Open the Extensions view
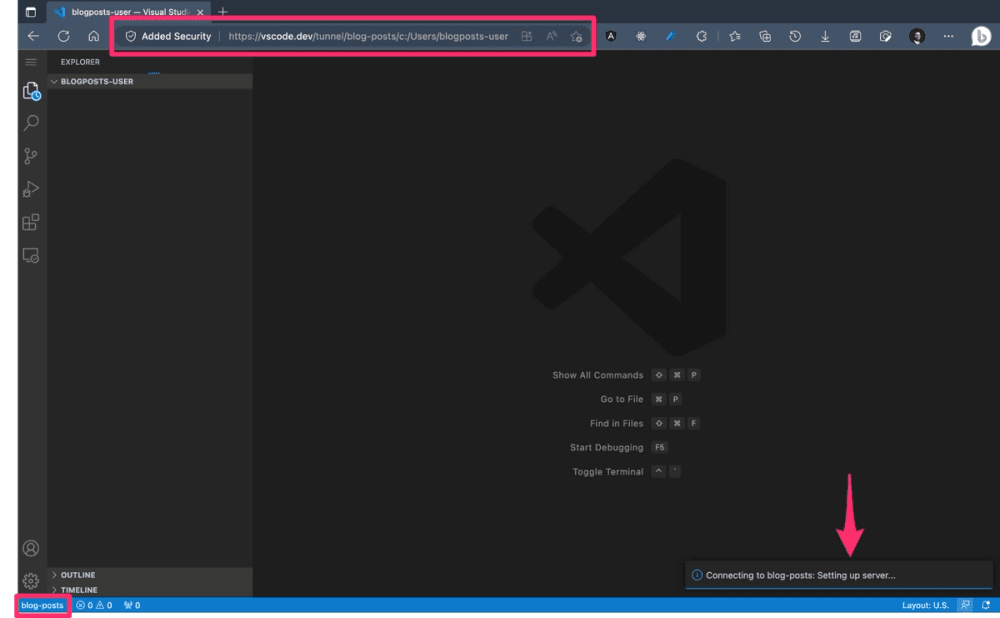The width and height of the screenshot is (1000, 618). coord(30,222)
